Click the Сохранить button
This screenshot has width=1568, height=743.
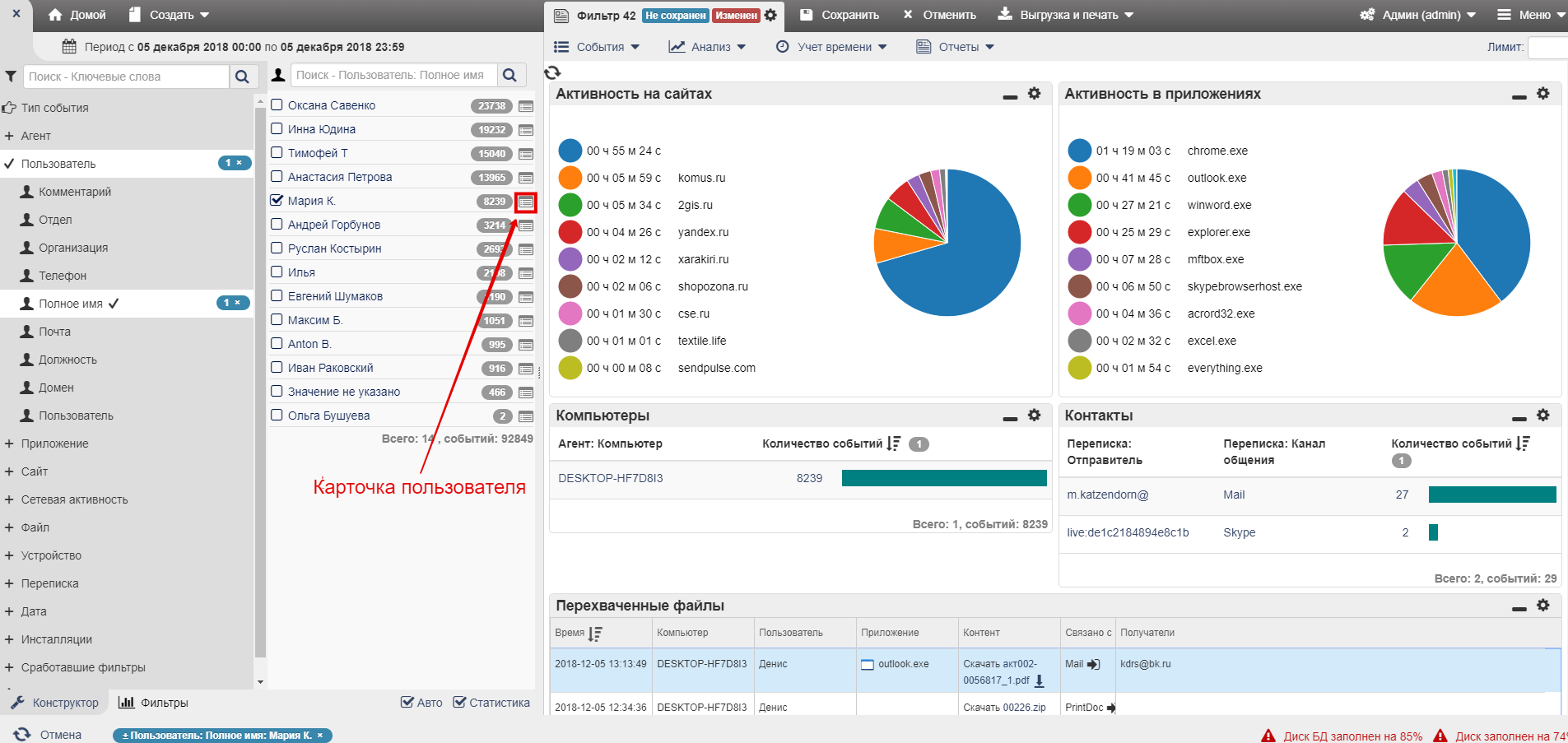pos(840,15)
